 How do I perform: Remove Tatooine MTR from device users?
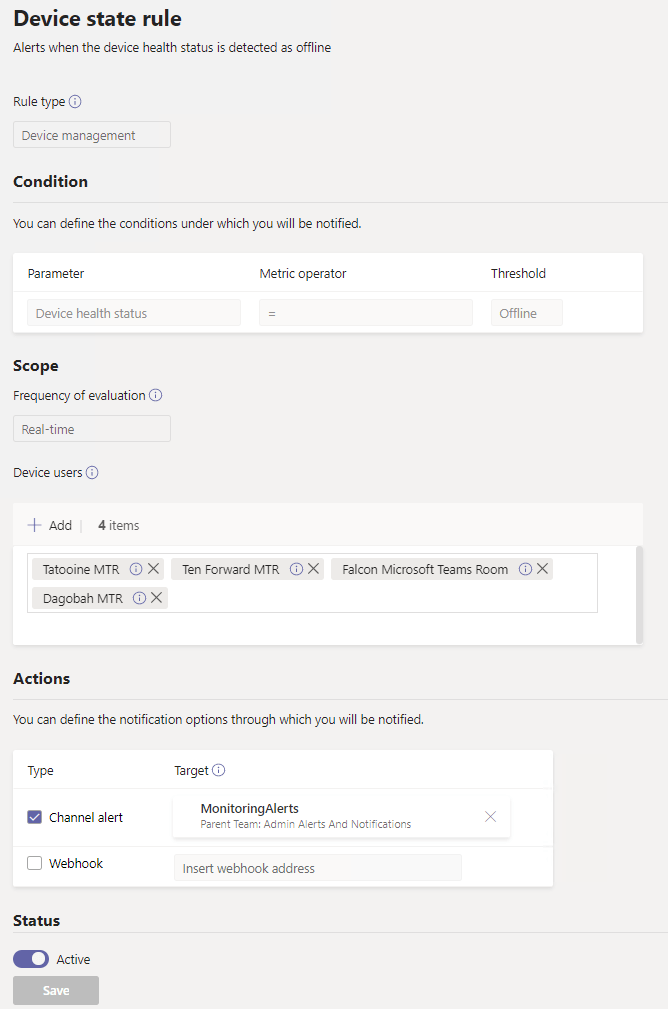click(154, 569)
